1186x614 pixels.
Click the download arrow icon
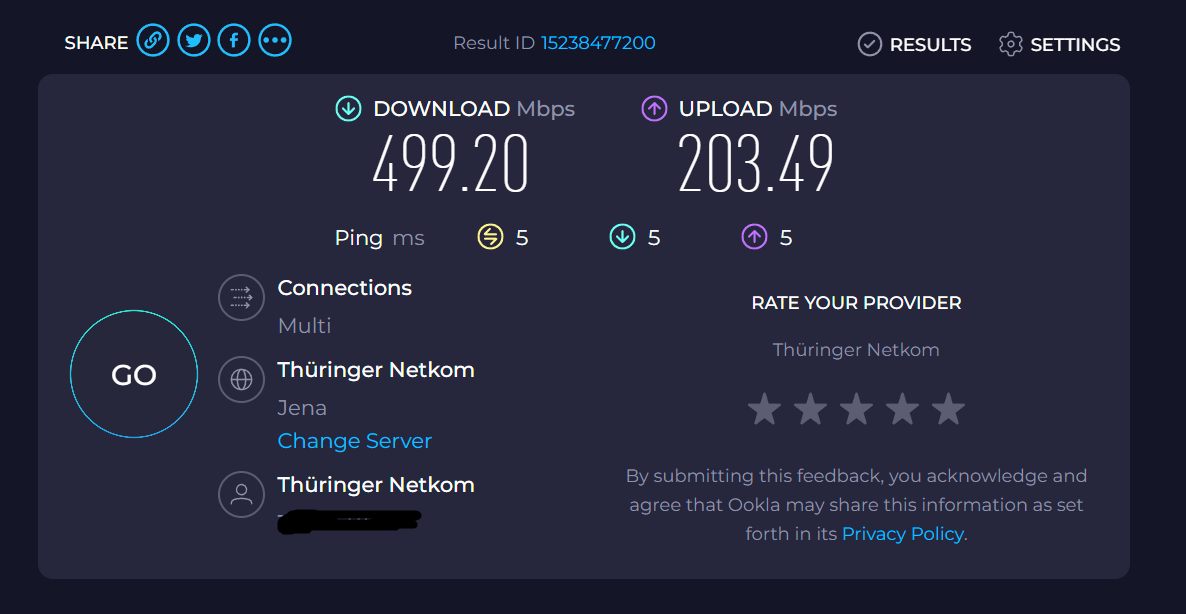click(348, 109)
